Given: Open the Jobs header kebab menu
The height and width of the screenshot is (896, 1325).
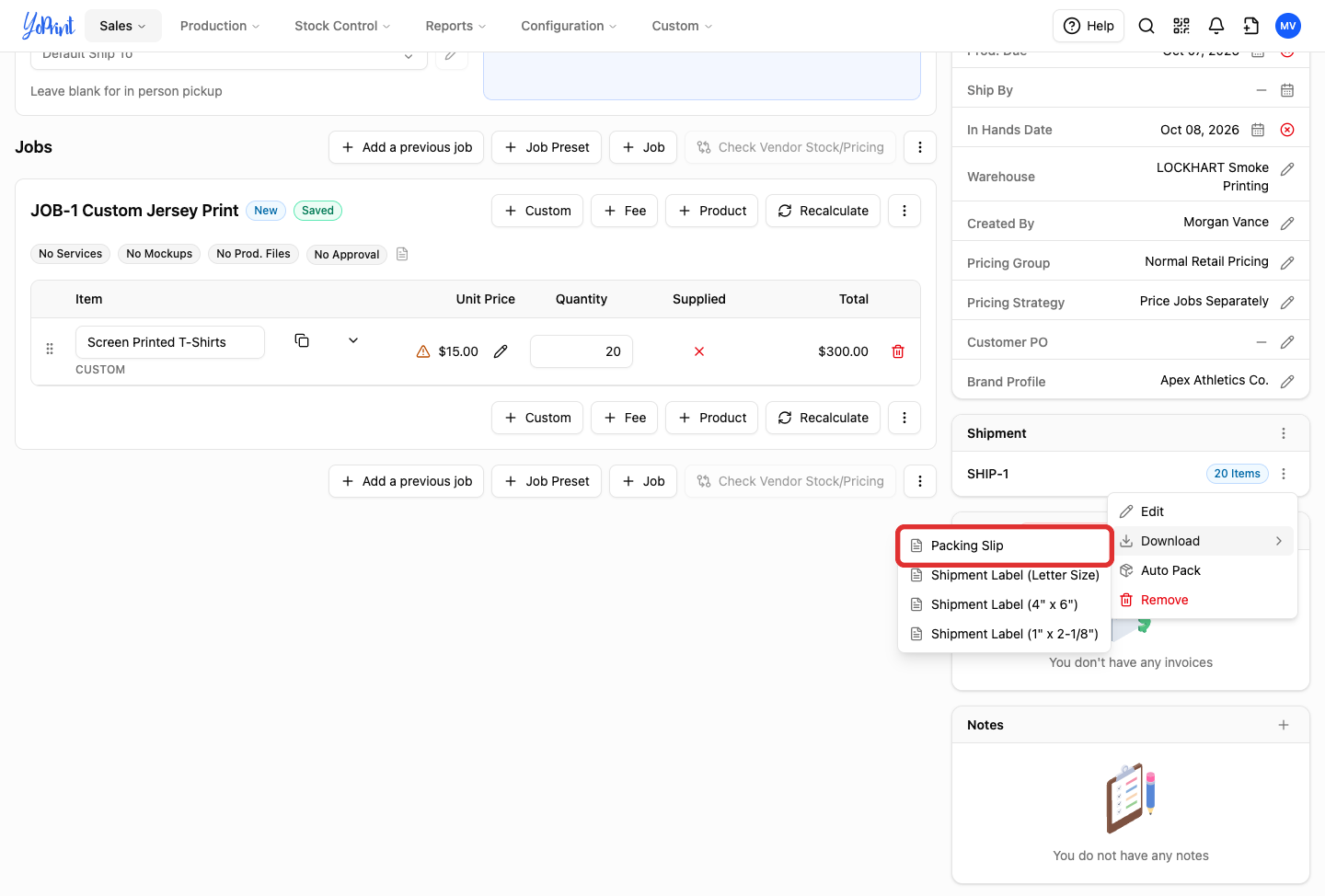Looking at the screenshot, I should click(x=920, y=147).
